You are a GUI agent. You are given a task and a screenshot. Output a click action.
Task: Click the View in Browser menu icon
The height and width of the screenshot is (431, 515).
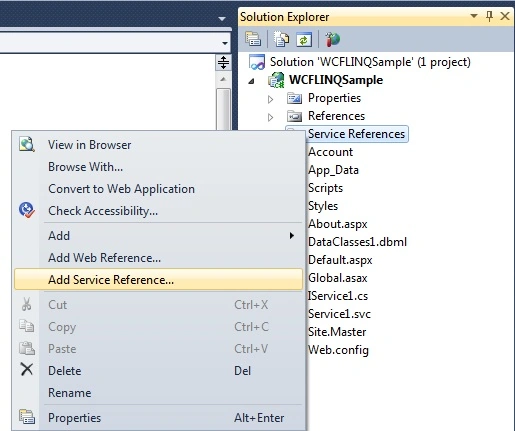click(27, 144)
